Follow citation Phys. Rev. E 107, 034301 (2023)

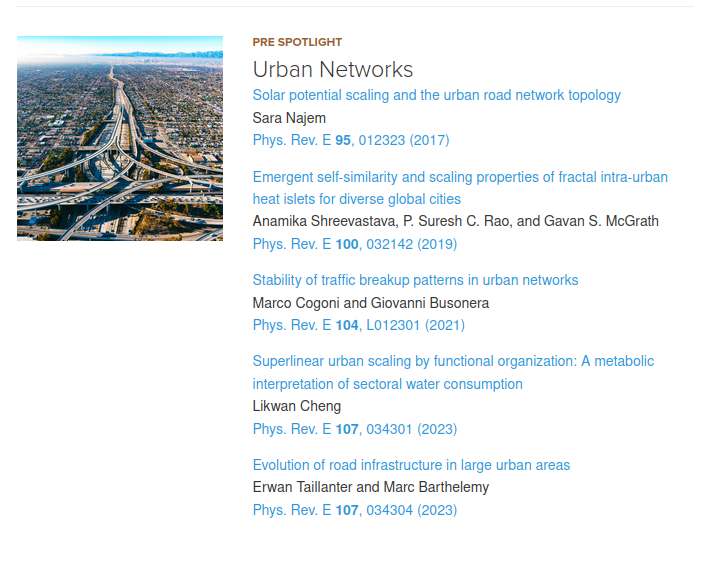[354, 429]
